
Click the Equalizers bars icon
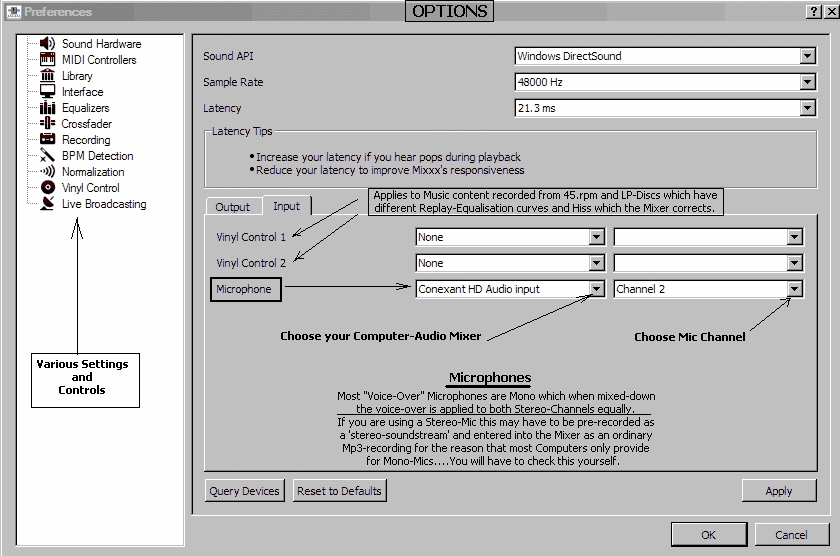tap(47, 108)
